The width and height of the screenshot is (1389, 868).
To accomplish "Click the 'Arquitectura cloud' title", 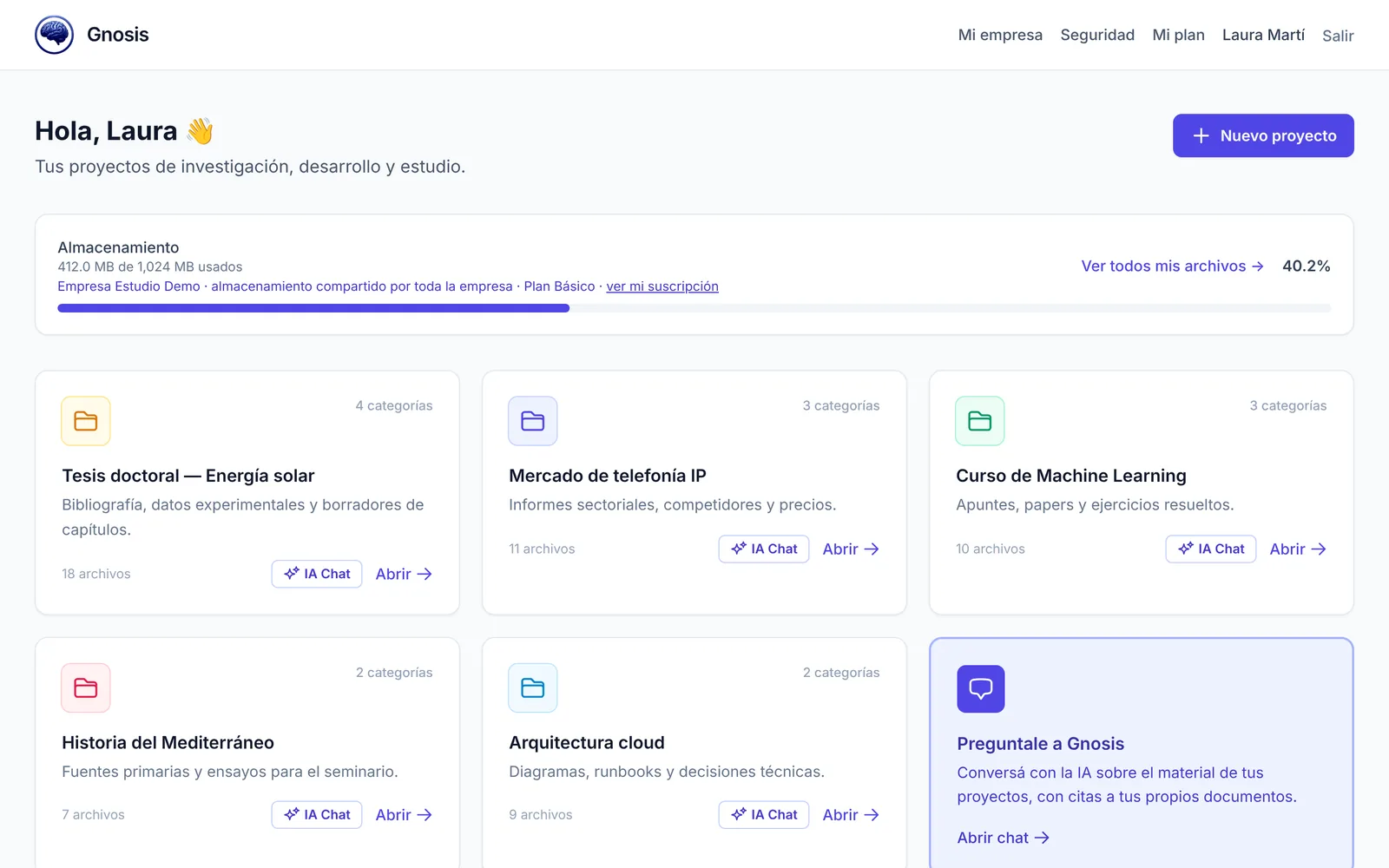I will click(587, 743).
